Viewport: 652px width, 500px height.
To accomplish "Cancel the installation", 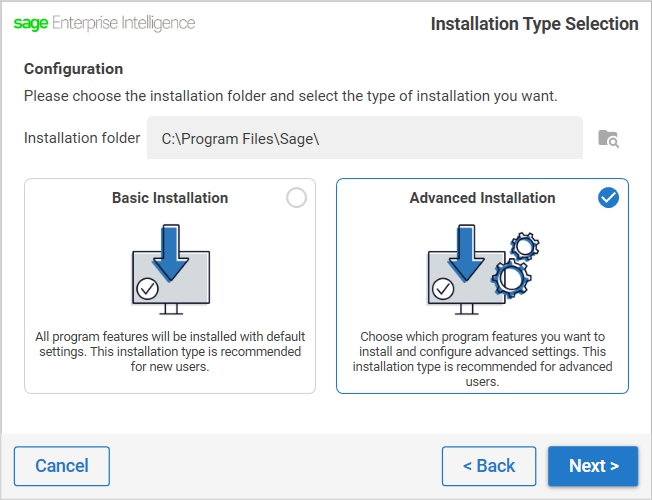I will 62,466.
